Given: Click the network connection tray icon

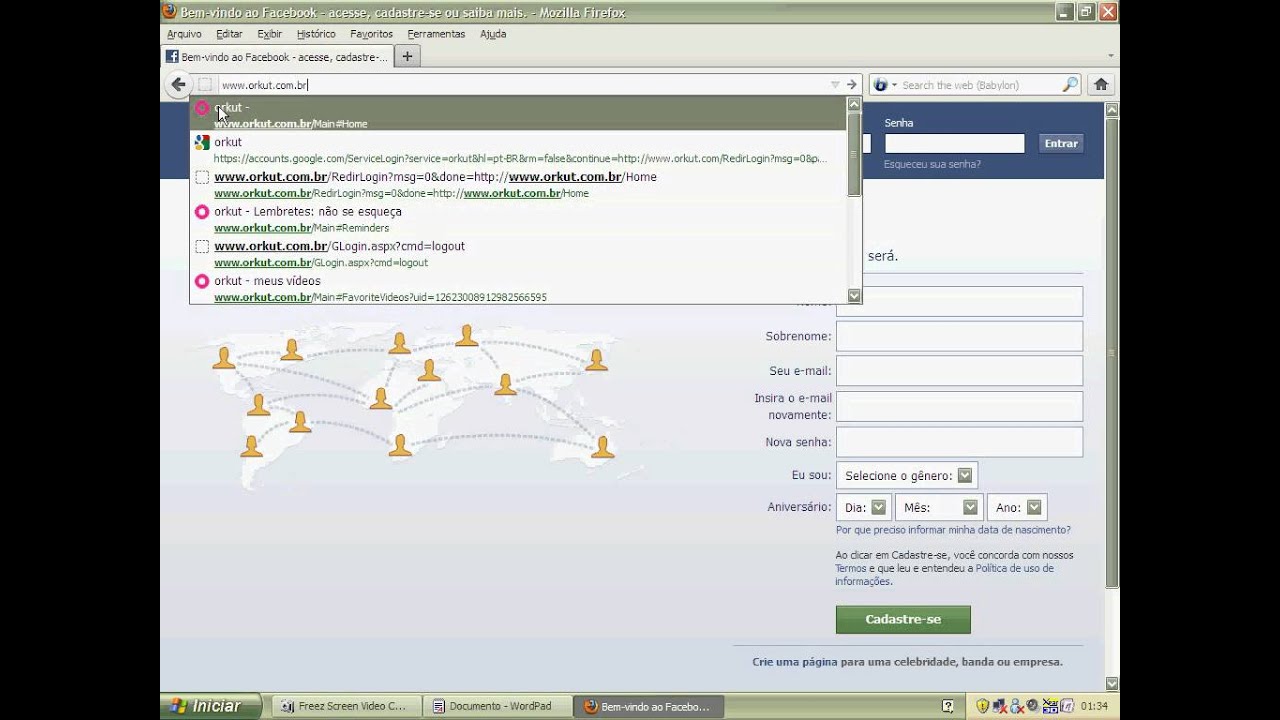Looking at the screenshot, I should (x=1000, y=706).
